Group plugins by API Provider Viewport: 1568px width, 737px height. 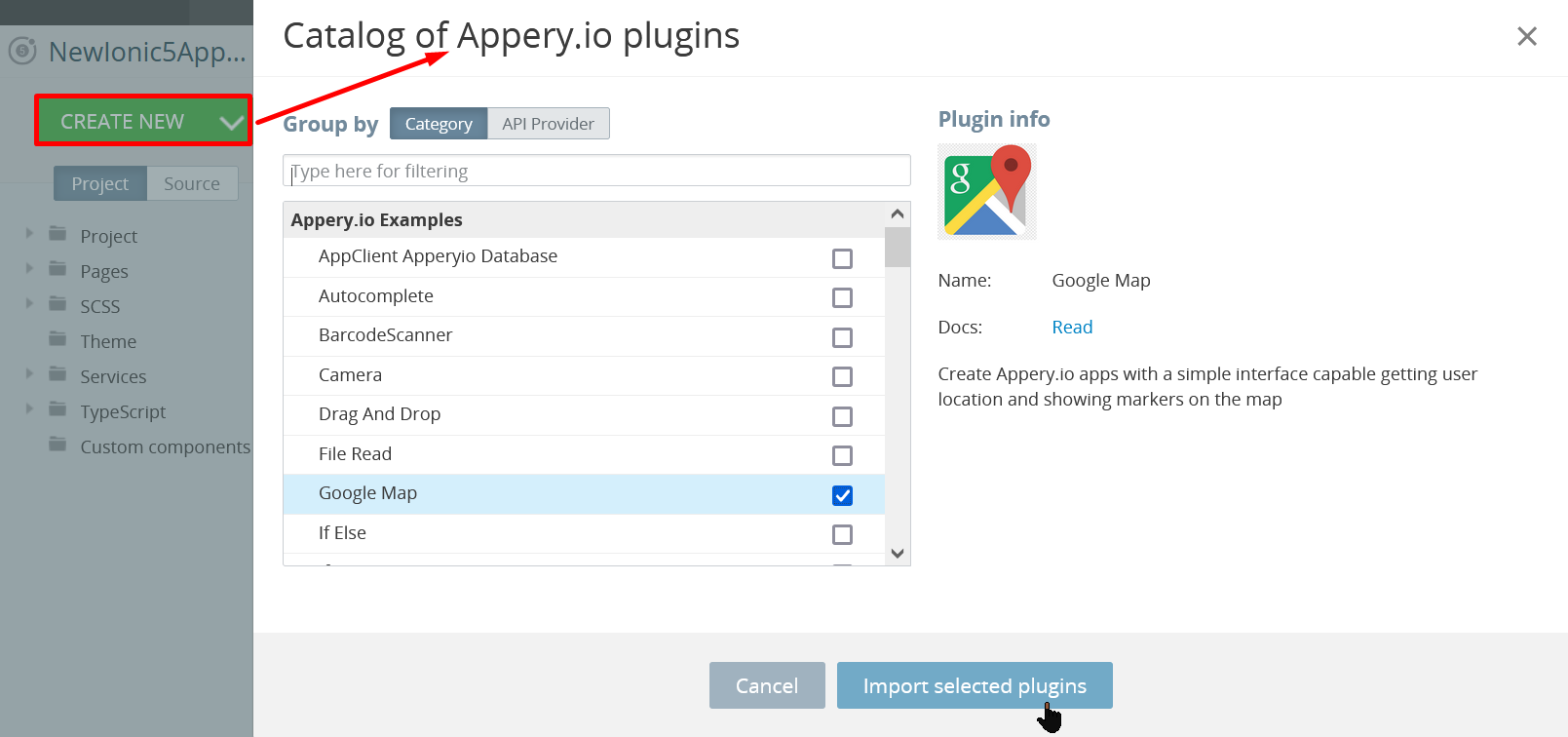[549, 124]
